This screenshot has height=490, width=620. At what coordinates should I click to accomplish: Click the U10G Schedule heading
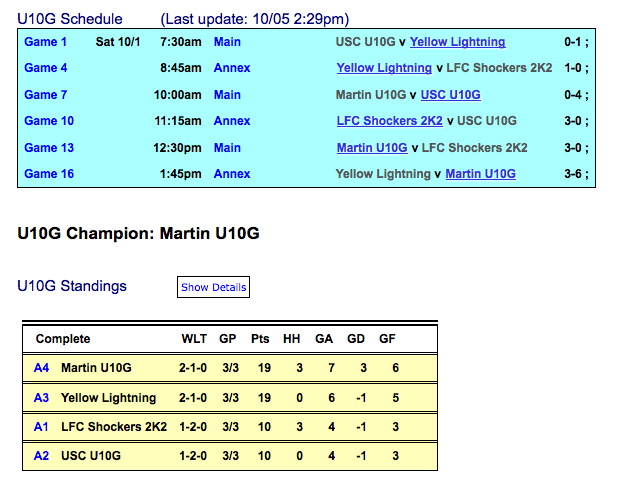coord(70,19)
